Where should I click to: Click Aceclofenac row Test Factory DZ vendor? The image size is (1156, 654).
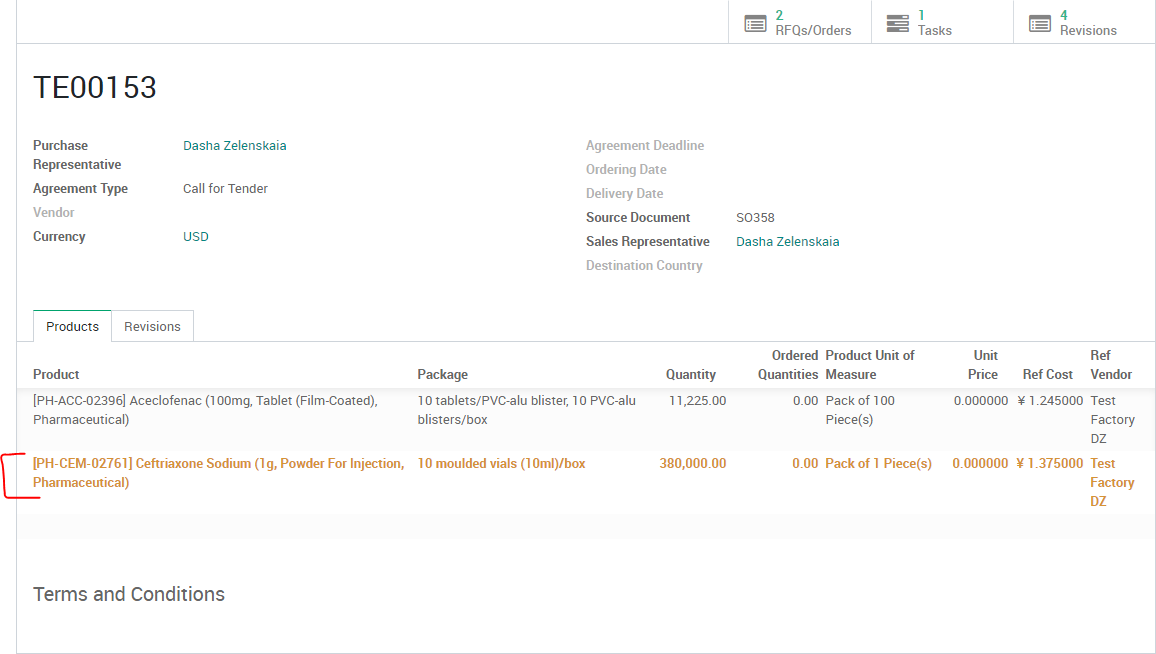(1113, 420)
